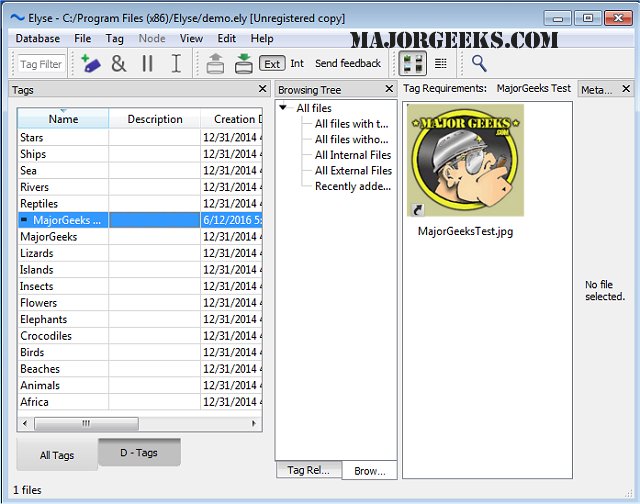Click the export file up-arrow icon
Screen dimensions: 640x504
215,64
